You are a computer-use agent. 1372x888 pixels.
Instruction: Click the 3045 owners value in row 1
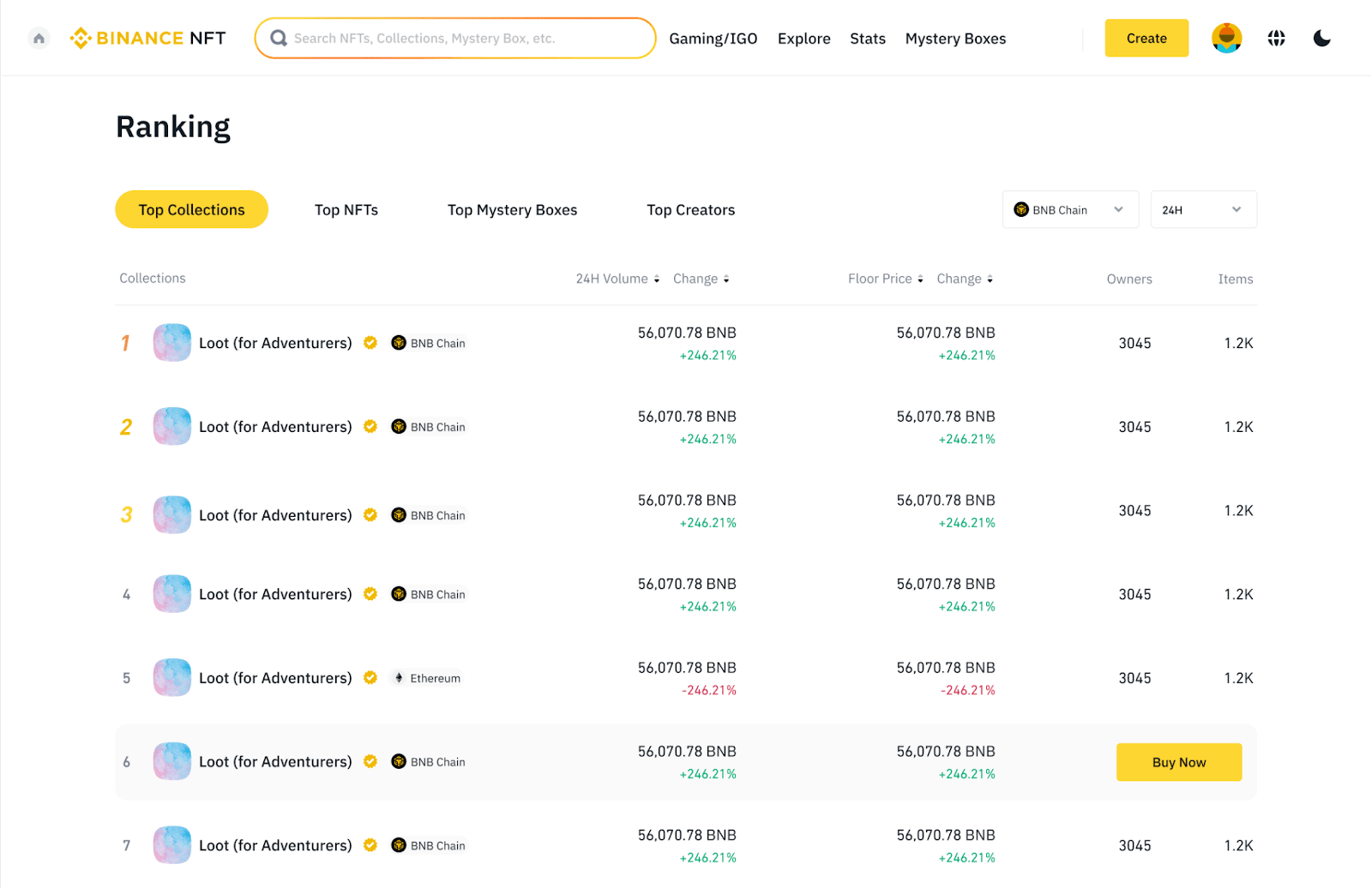pyautogui.click(x=1134, y=343)
